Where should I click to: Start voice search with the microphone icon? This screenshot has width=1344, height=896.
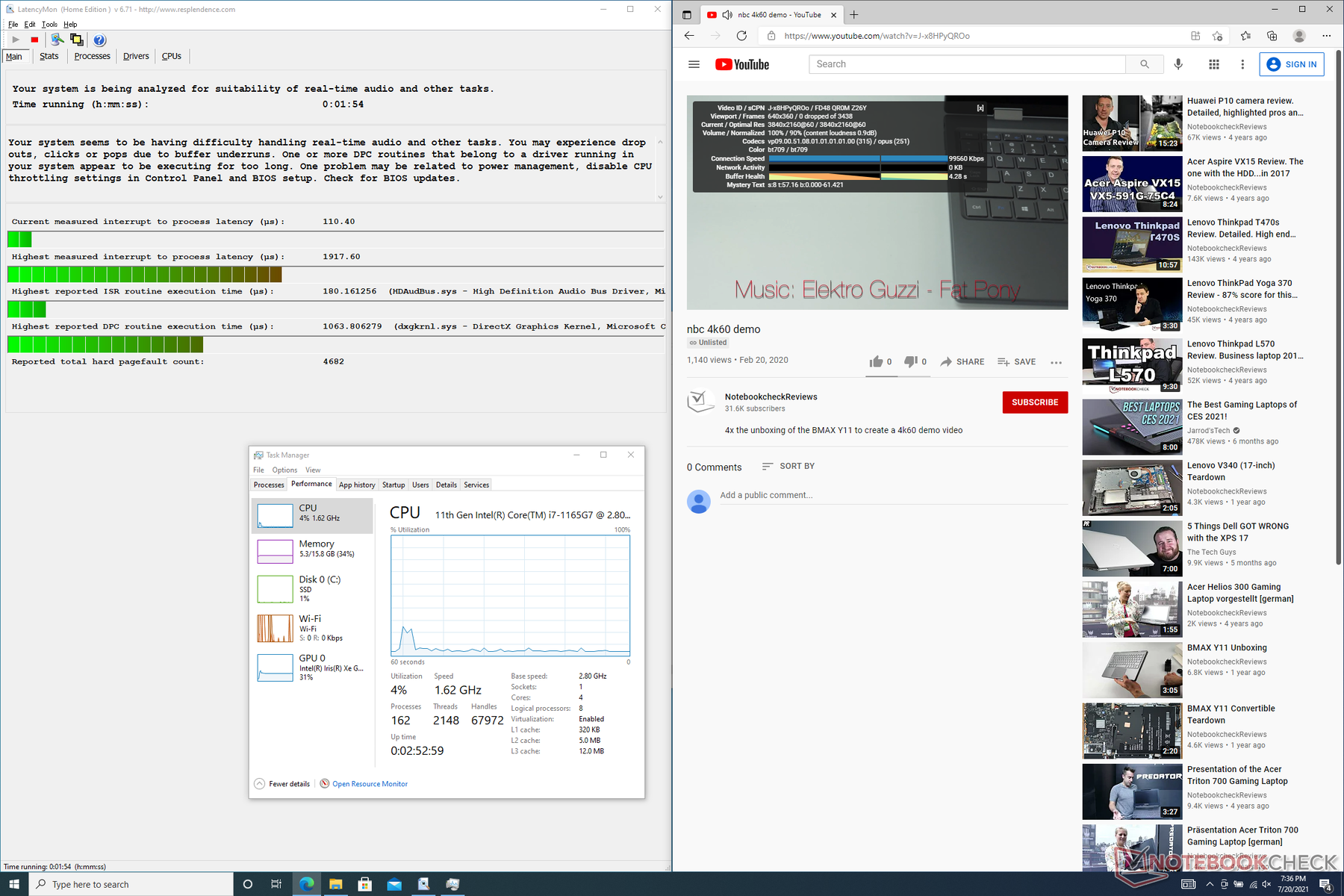pyautogui.click(x=1178, y=64)
